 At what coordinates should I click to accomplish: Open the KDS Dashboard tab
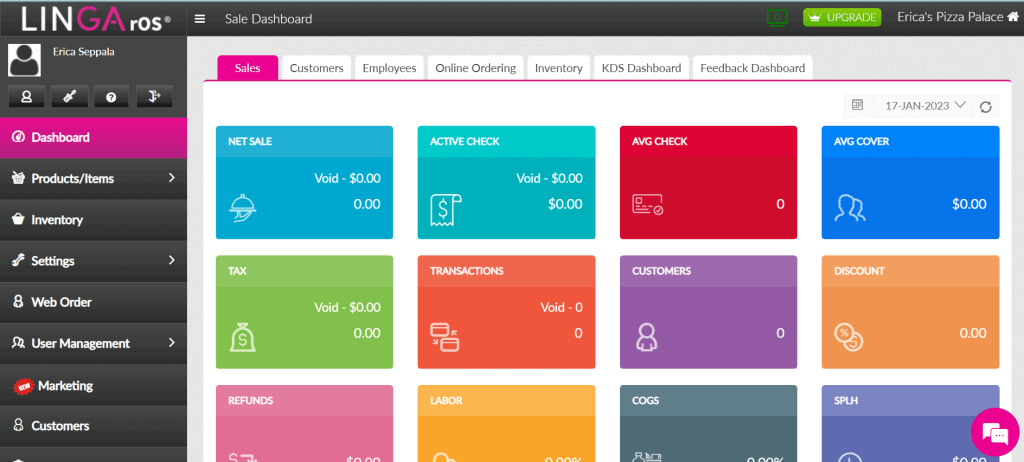coord(641,68)
